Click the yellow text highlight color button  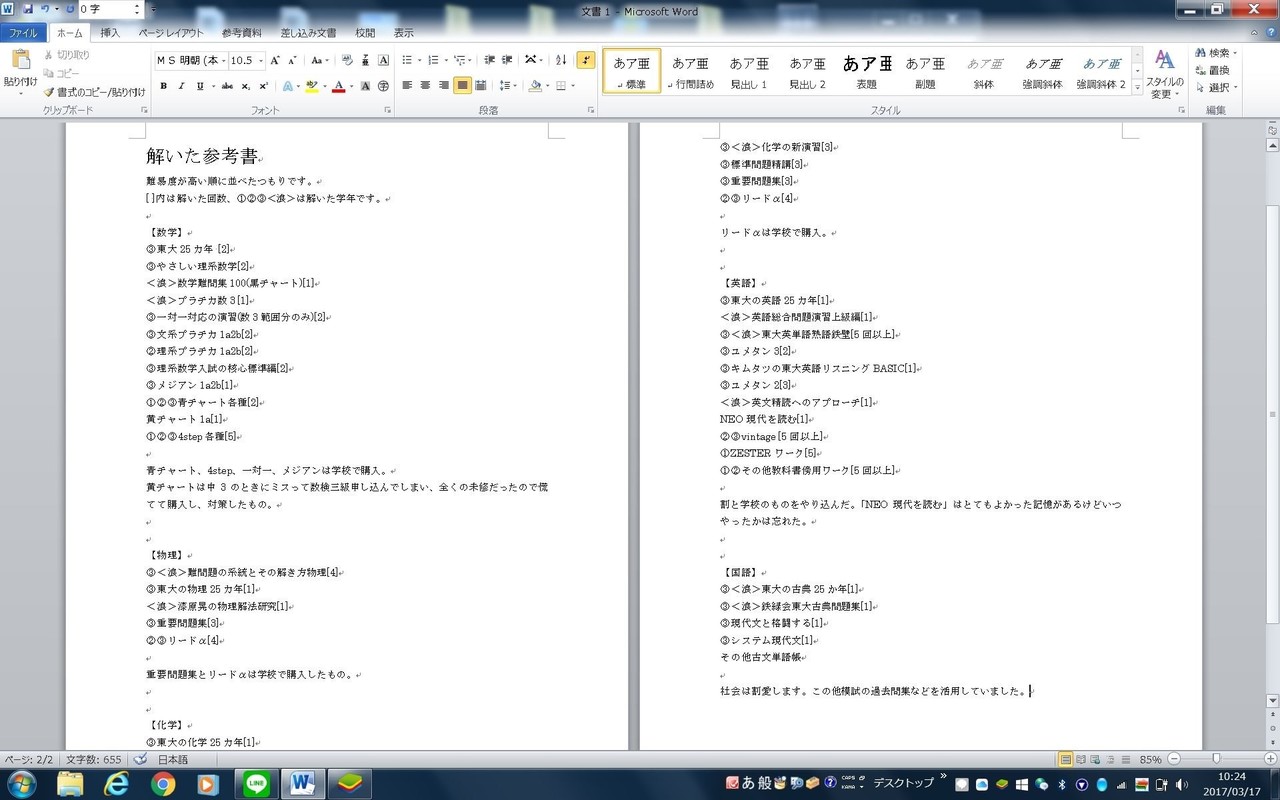[312, 86]
